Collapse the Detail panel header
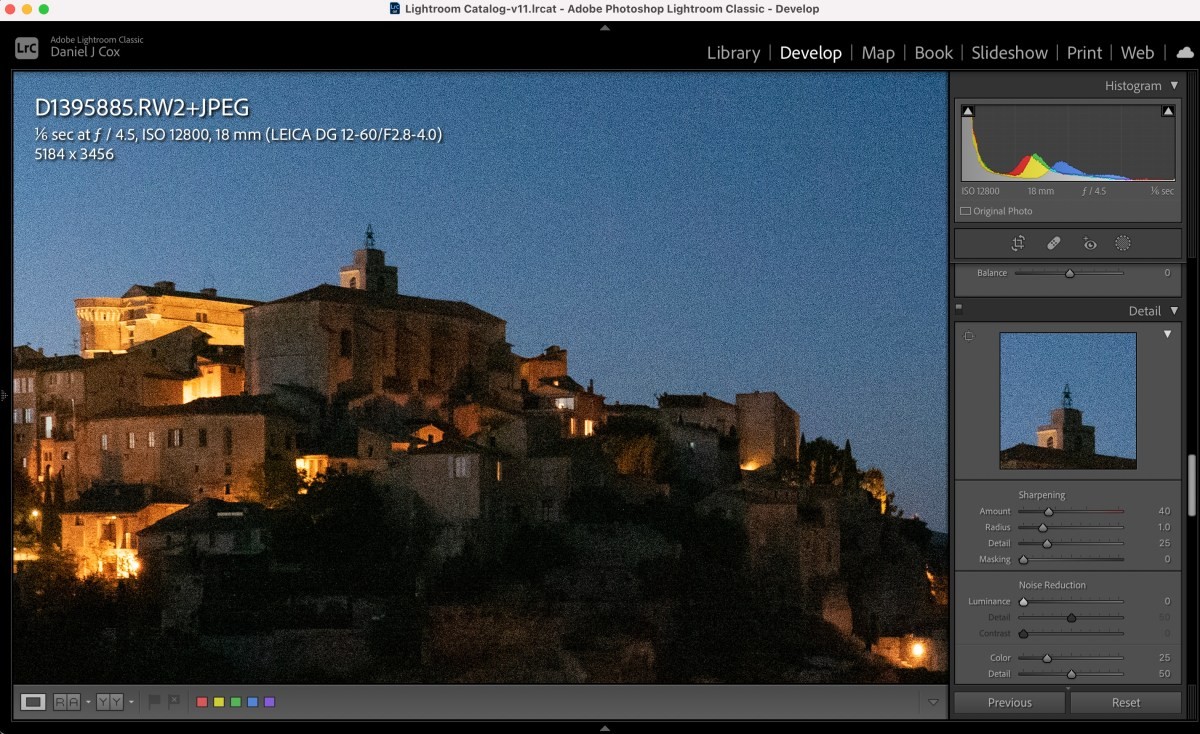The height and width of the screenshot is (734, 1200). (x=1174, y=311)
